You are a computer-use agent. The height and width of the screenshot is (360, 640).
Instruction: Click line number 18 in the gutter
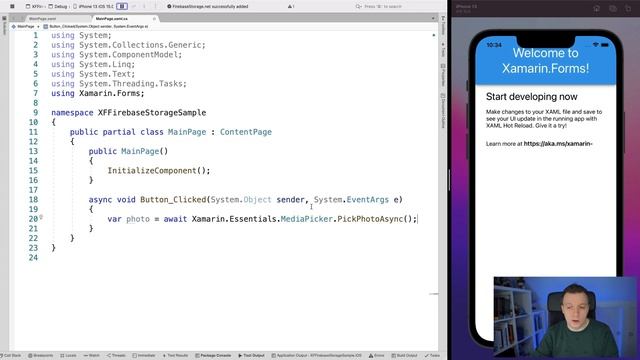click(33, 200)
